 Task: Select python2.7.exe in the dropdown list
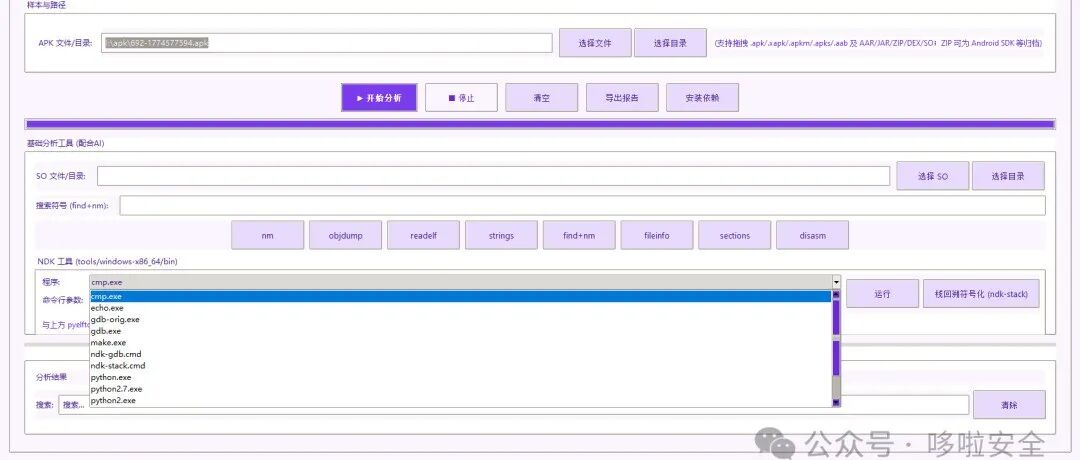pos(460,389)
